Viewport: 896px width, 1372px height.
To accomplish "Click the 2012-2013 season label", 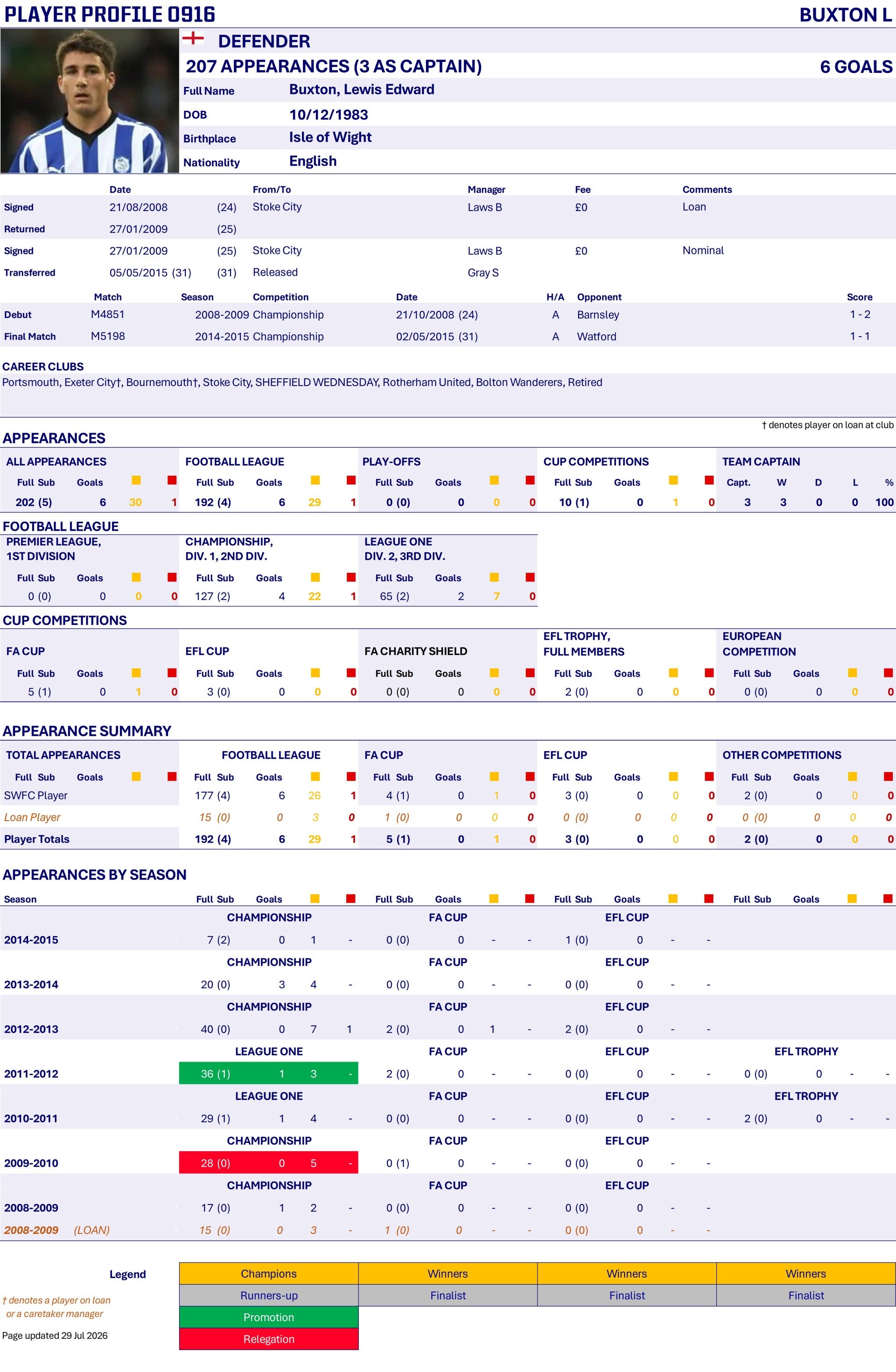I will [31, 1029].
